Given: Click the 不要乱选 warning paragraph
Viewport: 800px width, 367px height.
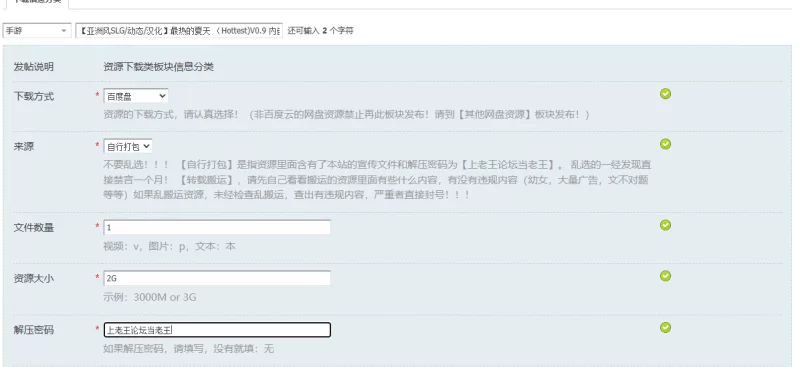Looking at the screenshot, I should click(377, 180).
